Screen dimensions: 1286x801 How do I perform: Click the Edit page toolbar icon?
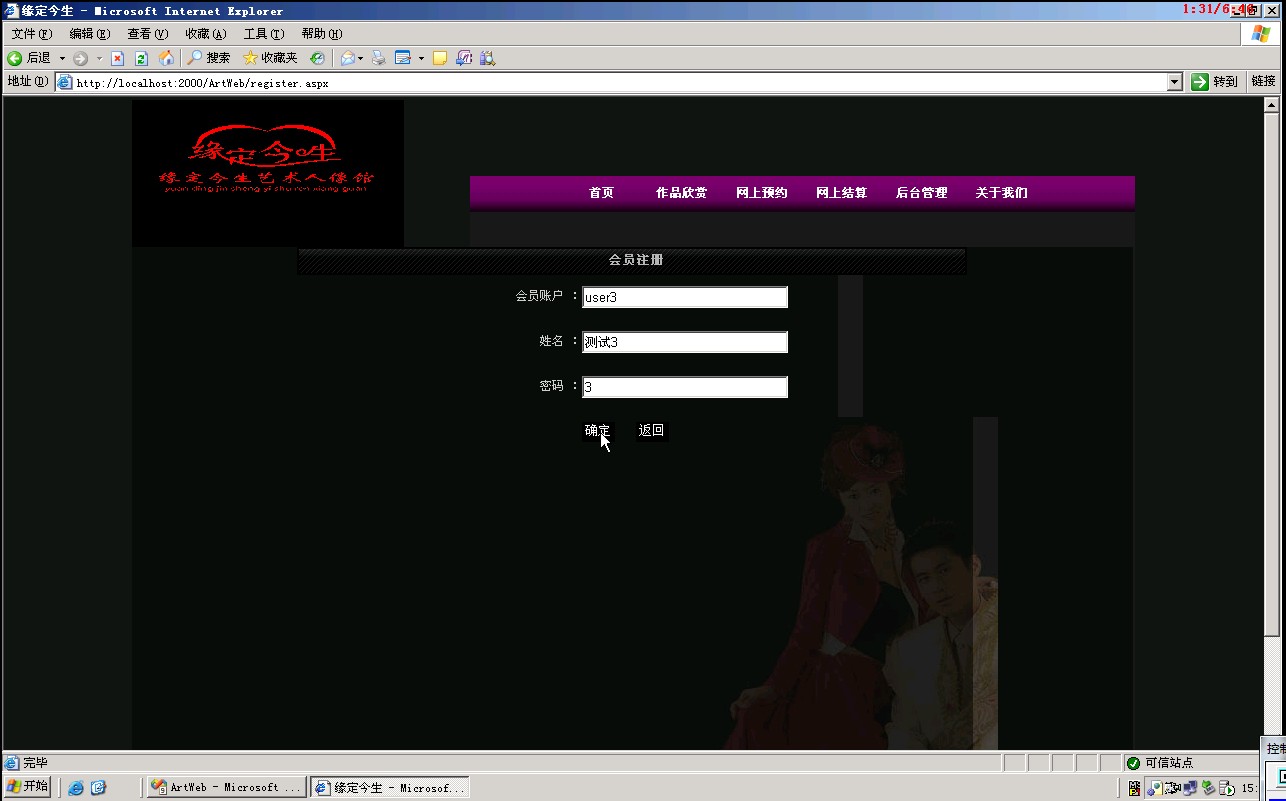(x=403, y=58)
